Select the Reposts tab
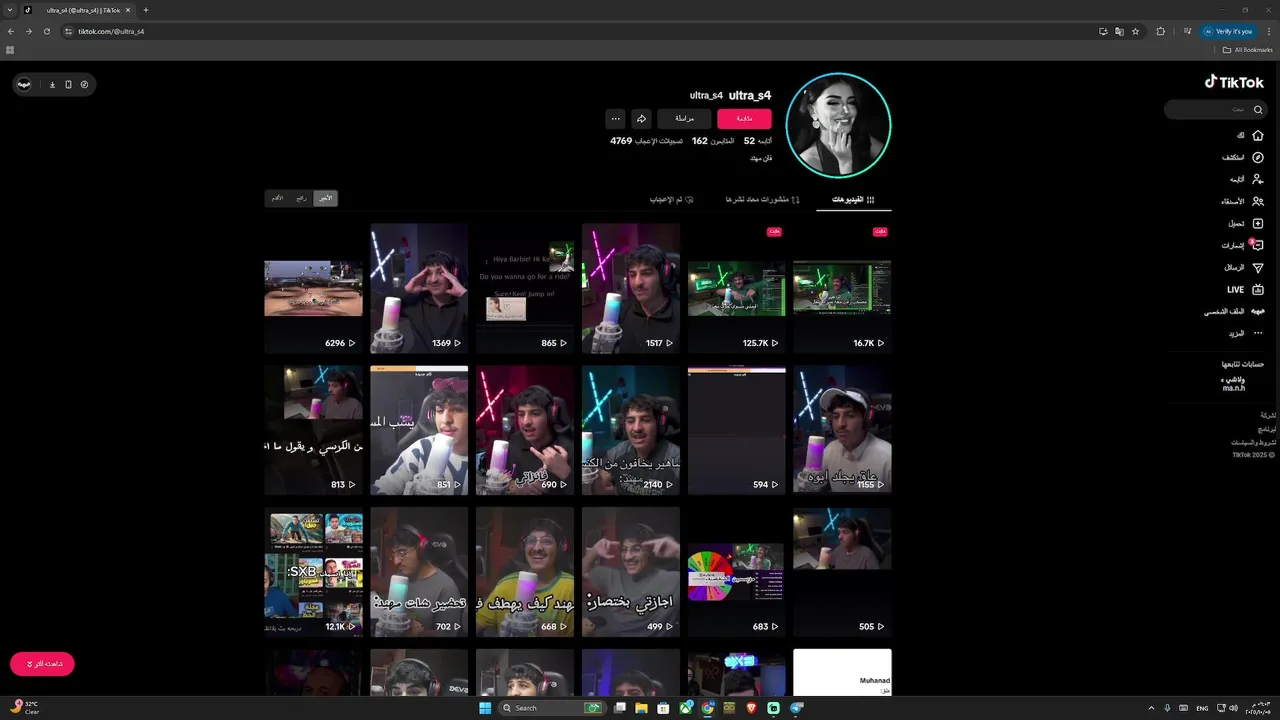Image resolution: width=1280 pixels, height=720 pixels. pos(762,199)
